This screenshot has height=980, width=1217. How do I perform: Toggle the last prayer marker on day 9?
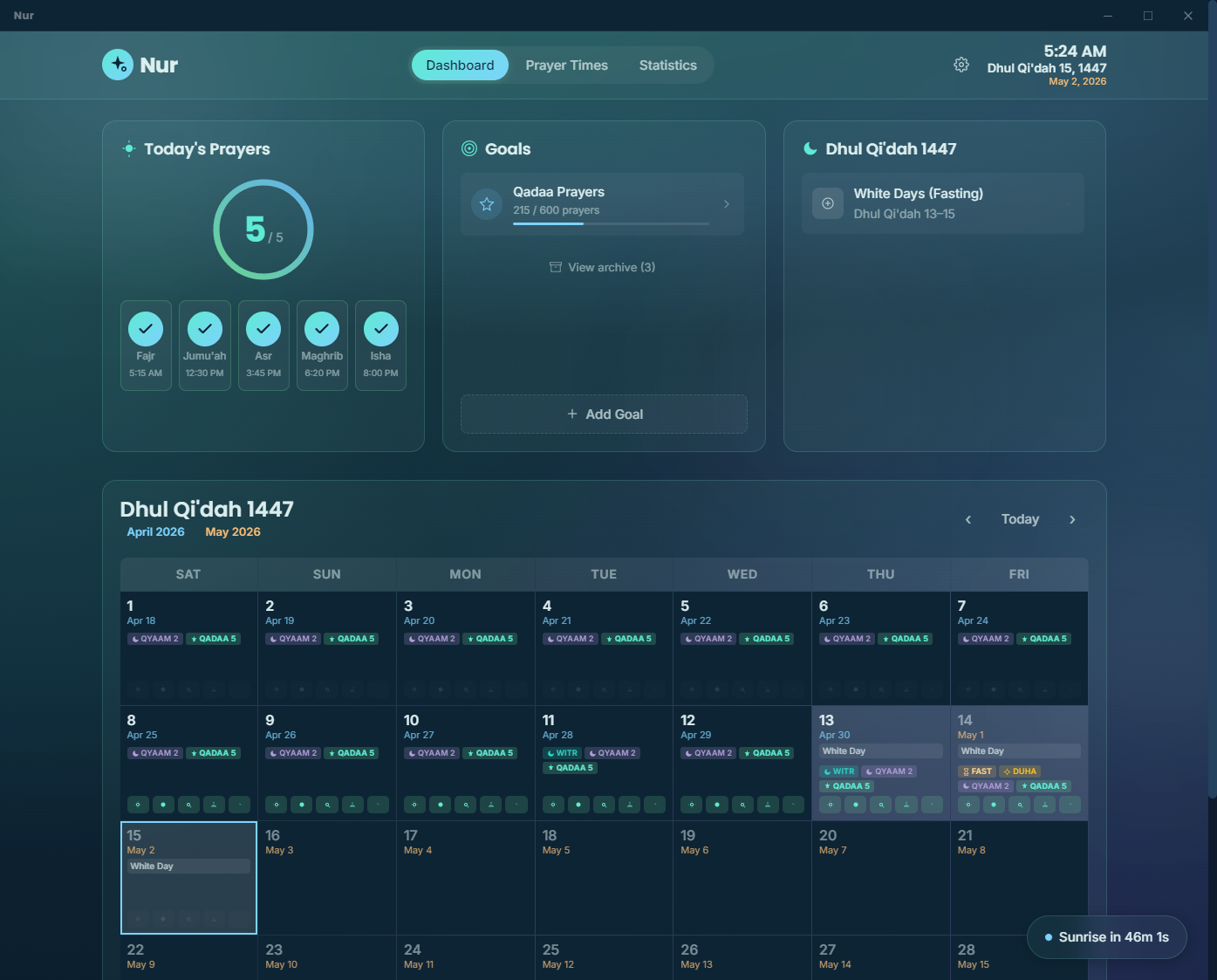378,805
